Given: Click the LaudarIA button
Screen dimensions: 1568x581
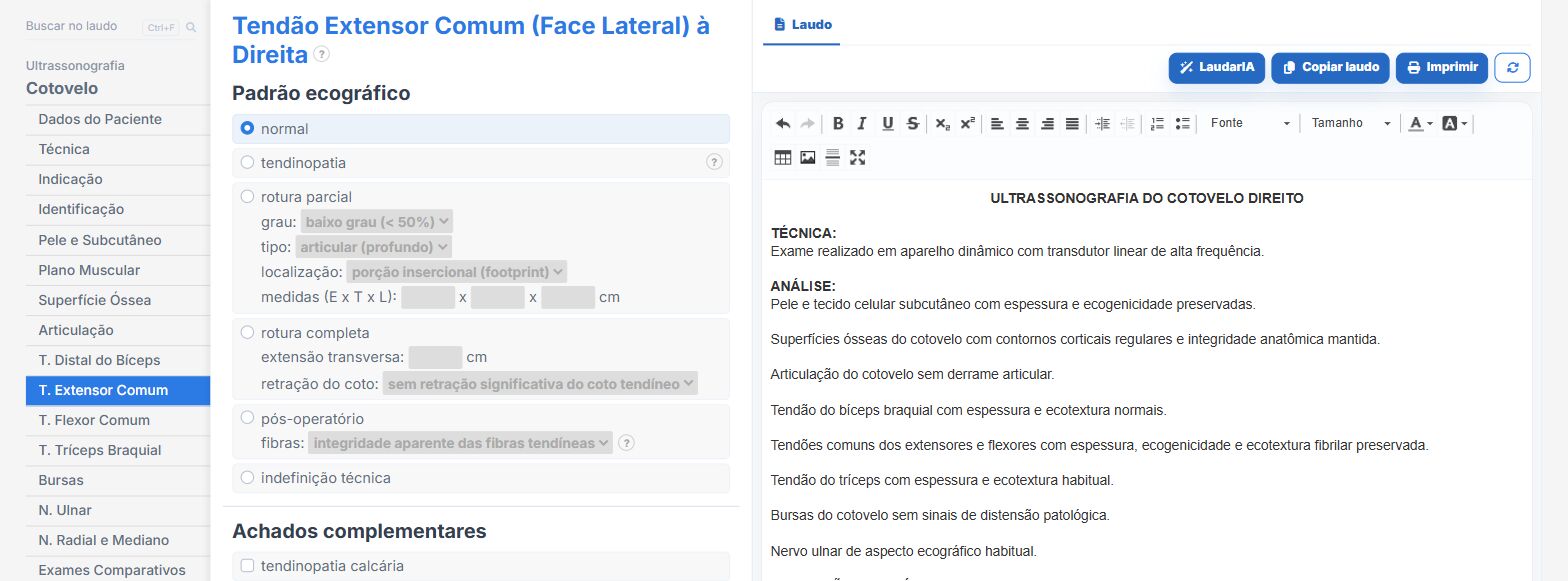Looking at the screenshot, I should [x=1217, y=67].
